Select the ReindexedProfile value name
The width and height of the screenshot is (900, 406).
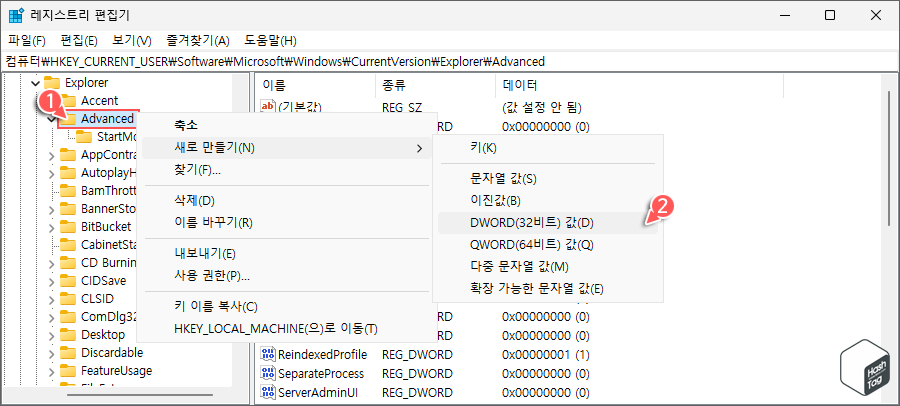(323, 354)
